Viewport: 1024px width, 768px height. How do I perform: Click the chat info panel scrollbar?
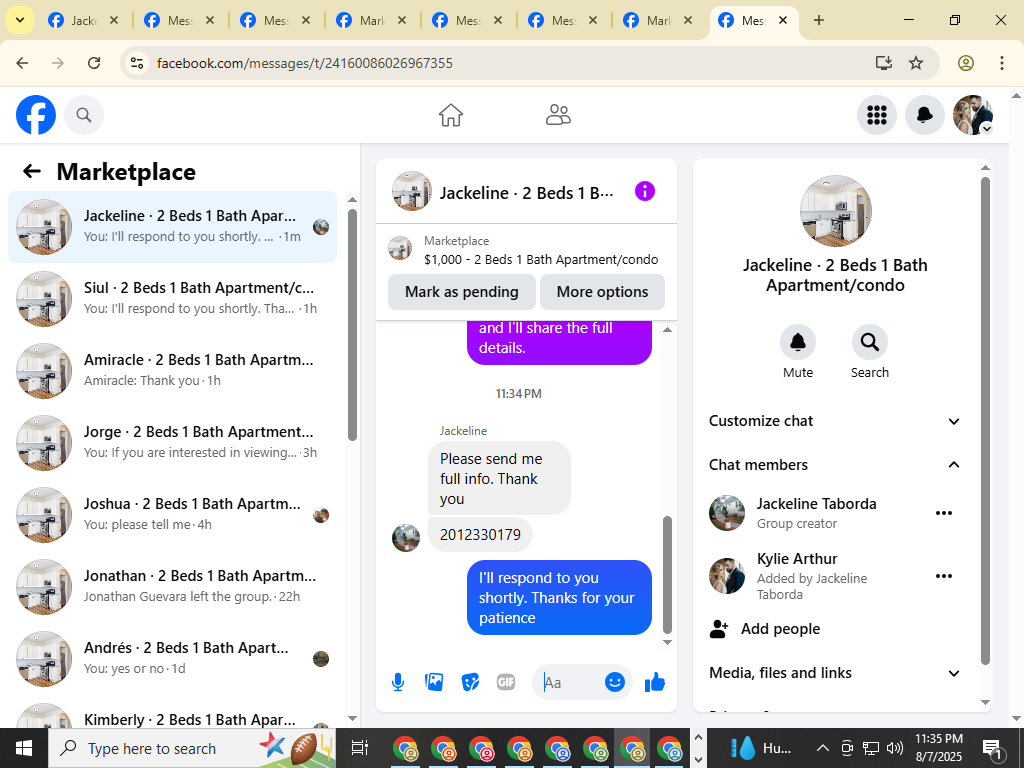(x=985, y=420)
